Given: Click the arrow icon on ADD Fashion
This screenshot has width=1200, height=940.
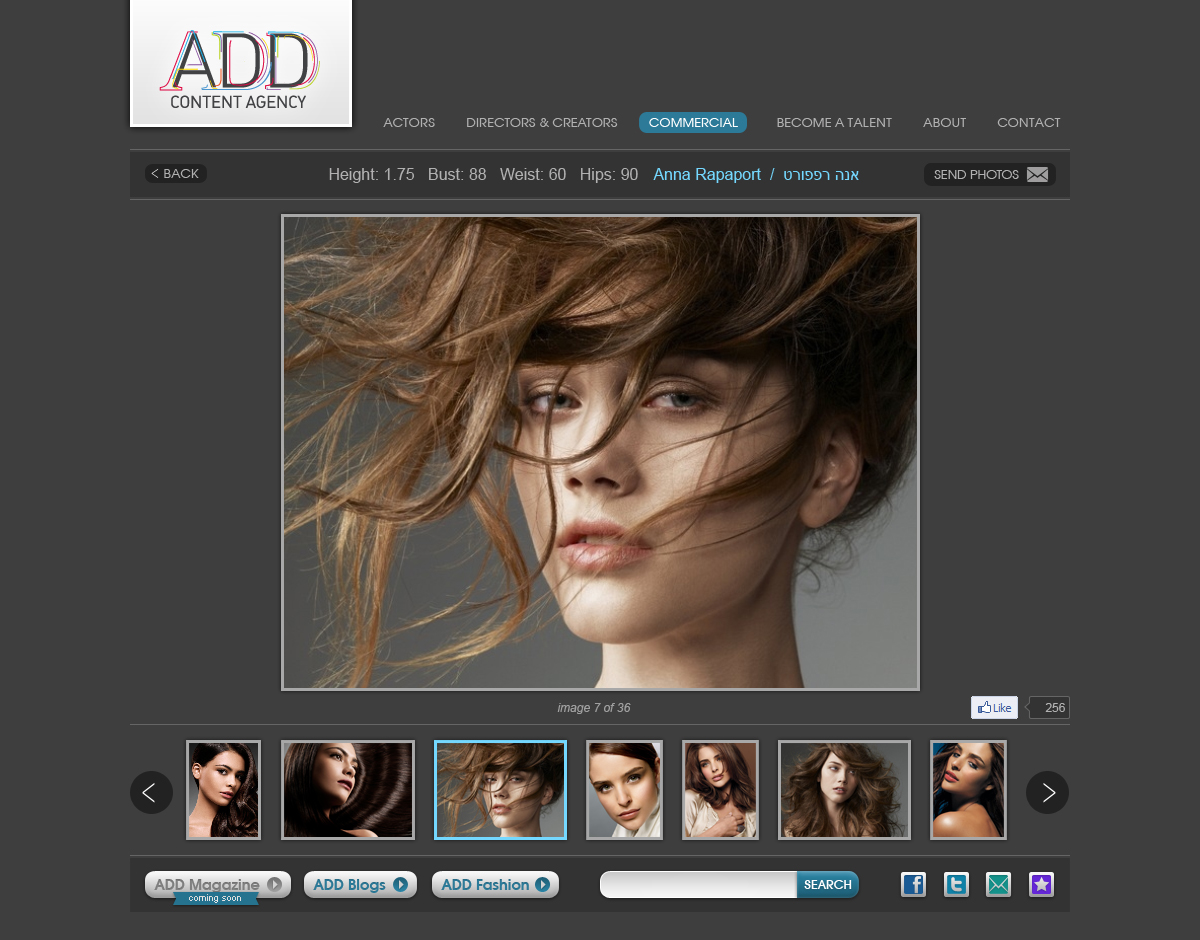Looking at the screenshot, I should coord(543,885).
